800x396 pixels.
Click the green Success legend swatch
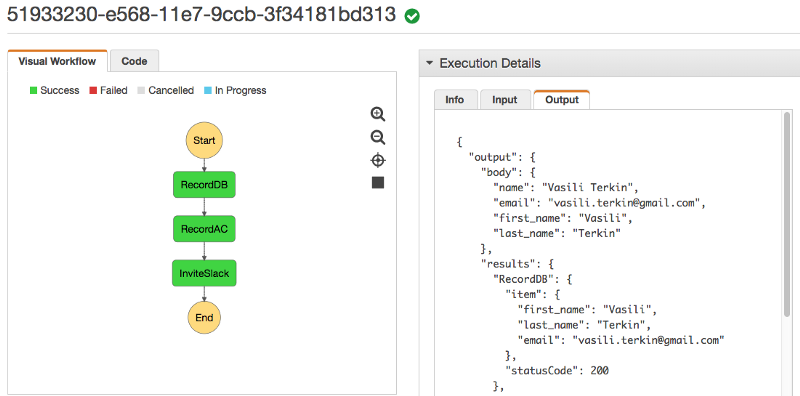[x=34, y=90]
